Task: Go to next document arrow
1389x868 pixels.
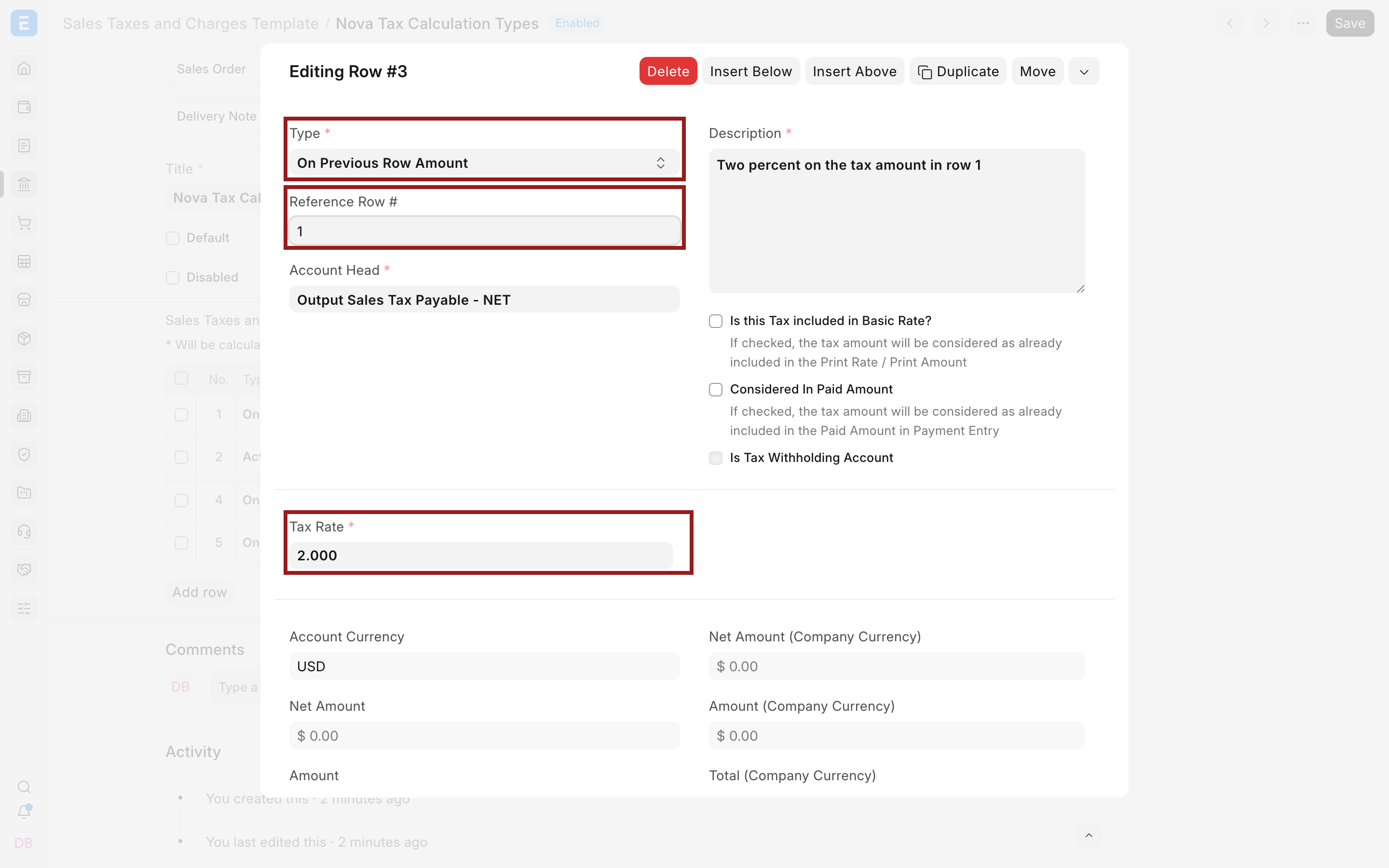Action: click(x=1266, y=23)
